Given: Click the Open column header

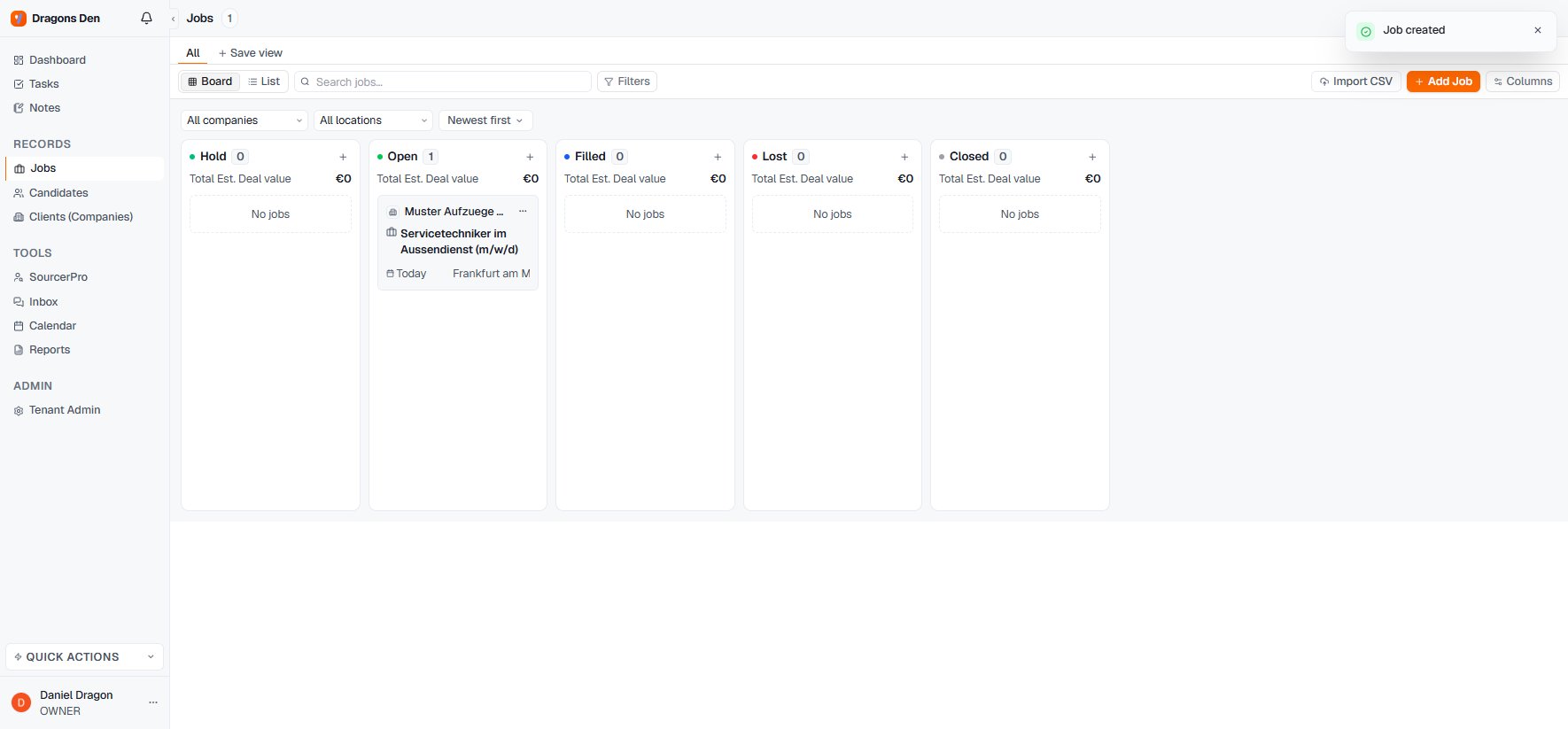Looking at the screenshot, I should [402, 157].
